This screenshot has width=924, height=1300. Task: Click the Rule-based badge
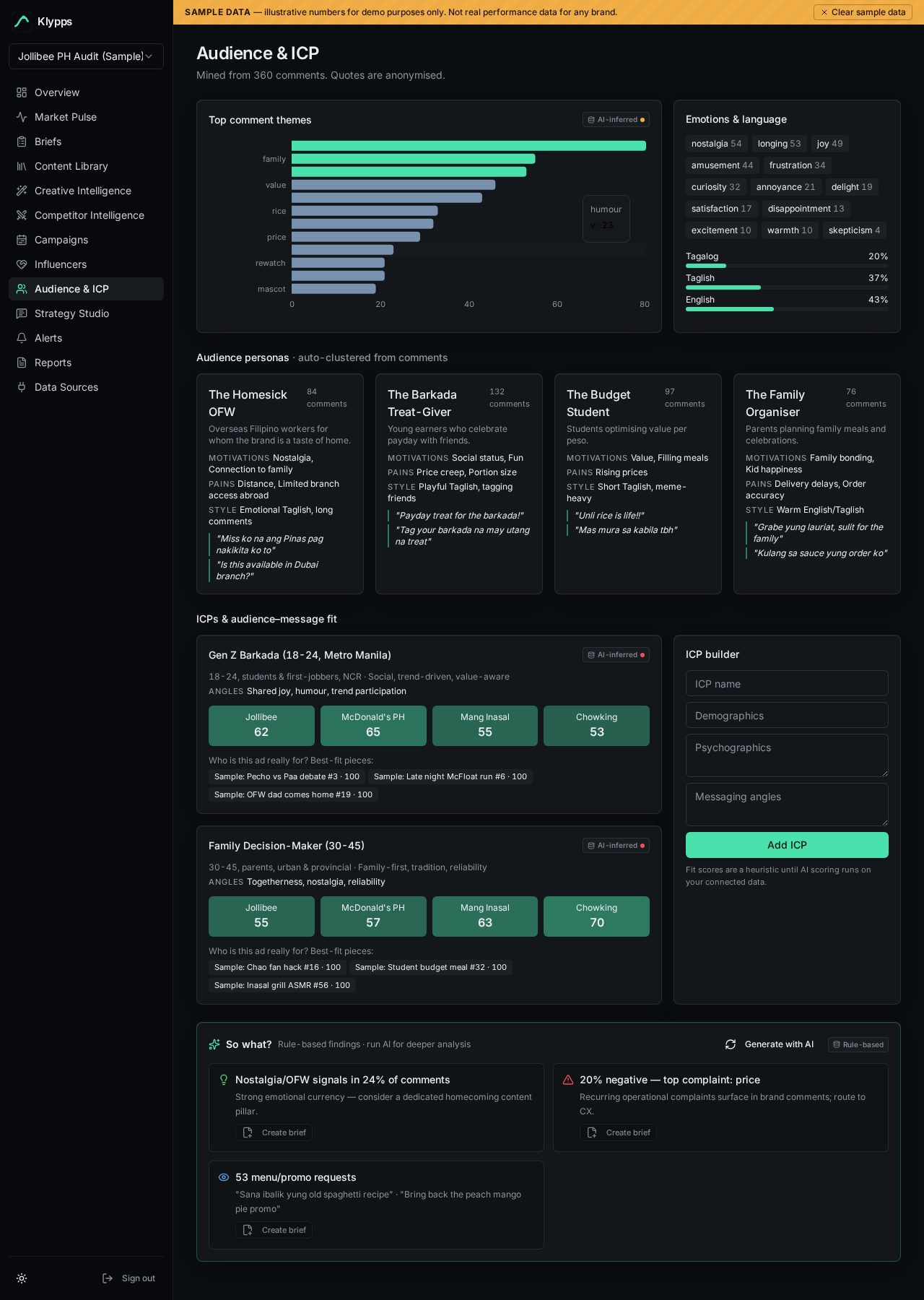pos(858,1044)
